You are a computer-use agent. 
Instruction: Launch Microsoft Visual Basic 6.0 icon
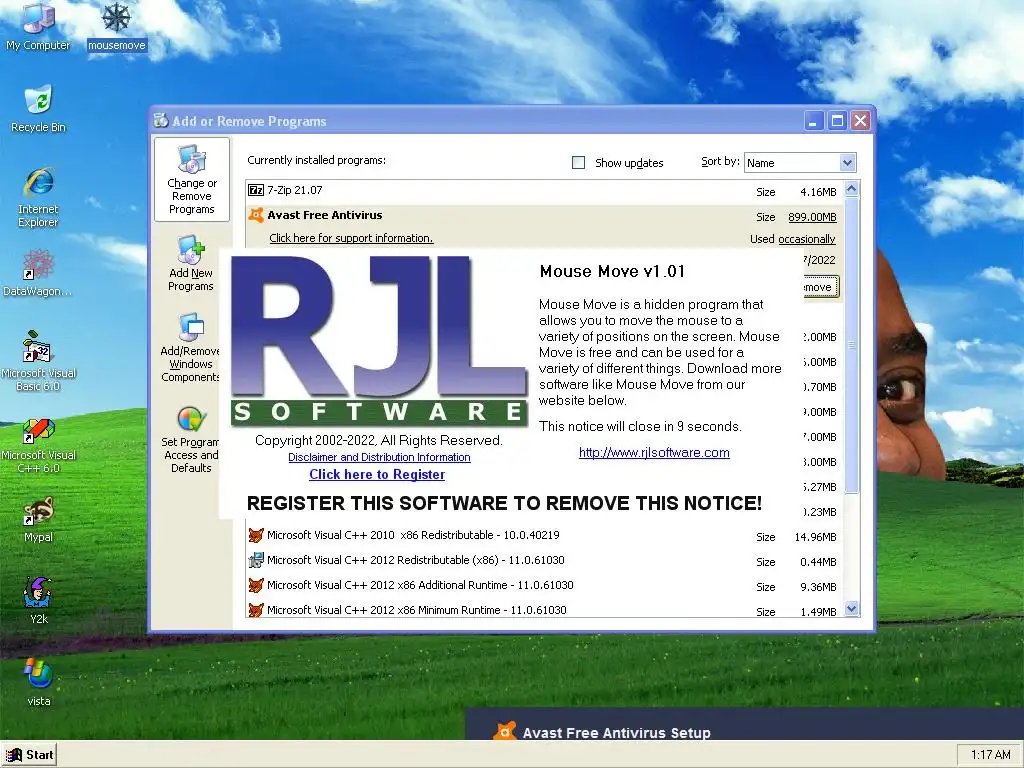pyautogui.click(x=38, y=360)
